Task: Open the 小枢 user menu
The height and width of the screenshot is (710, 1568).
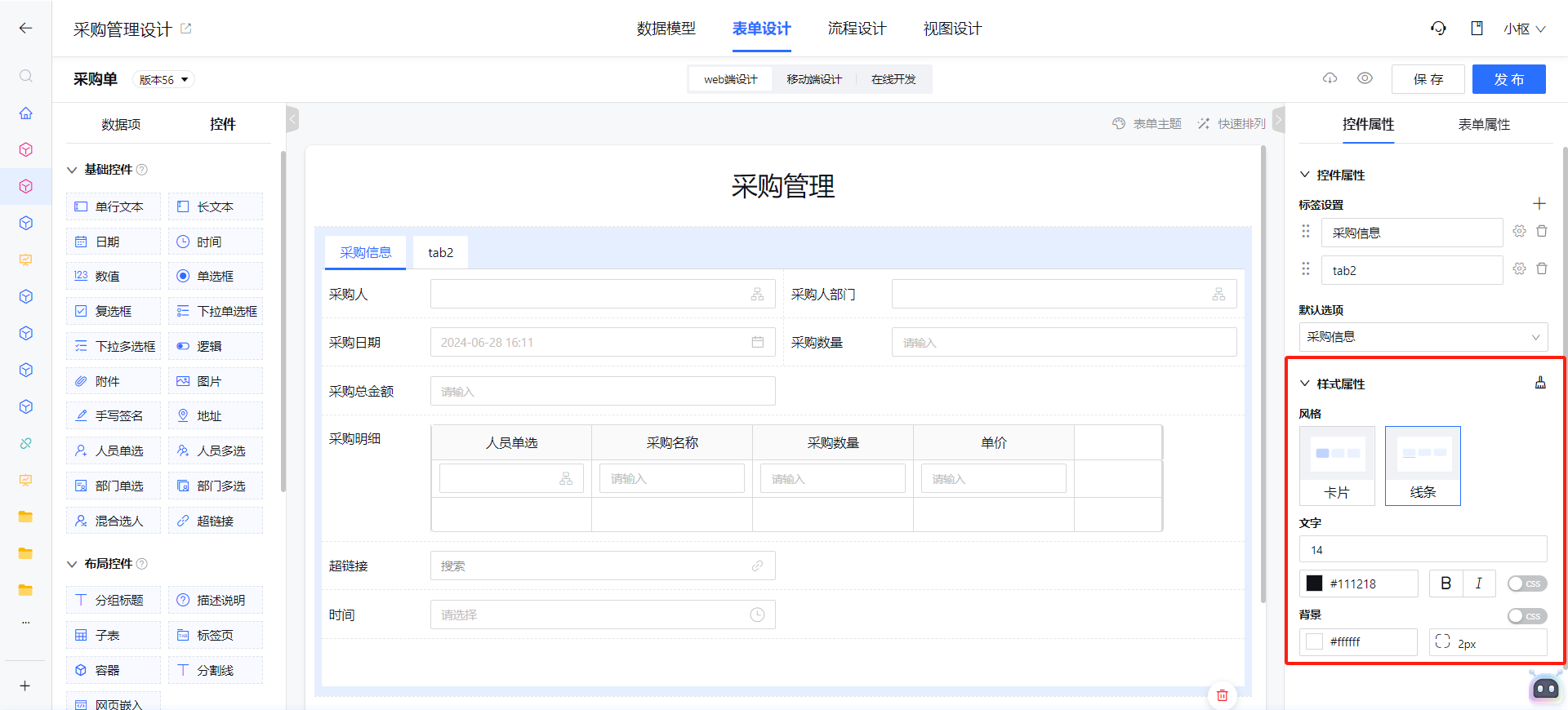Action: pyautogui.click(x=1524, y=29)
